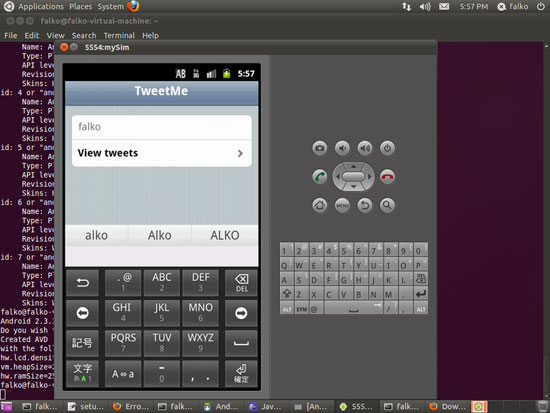Viewport: 550px width, 413px height.
Task: Open the Applications menu
Action: [x=41, y=6]
